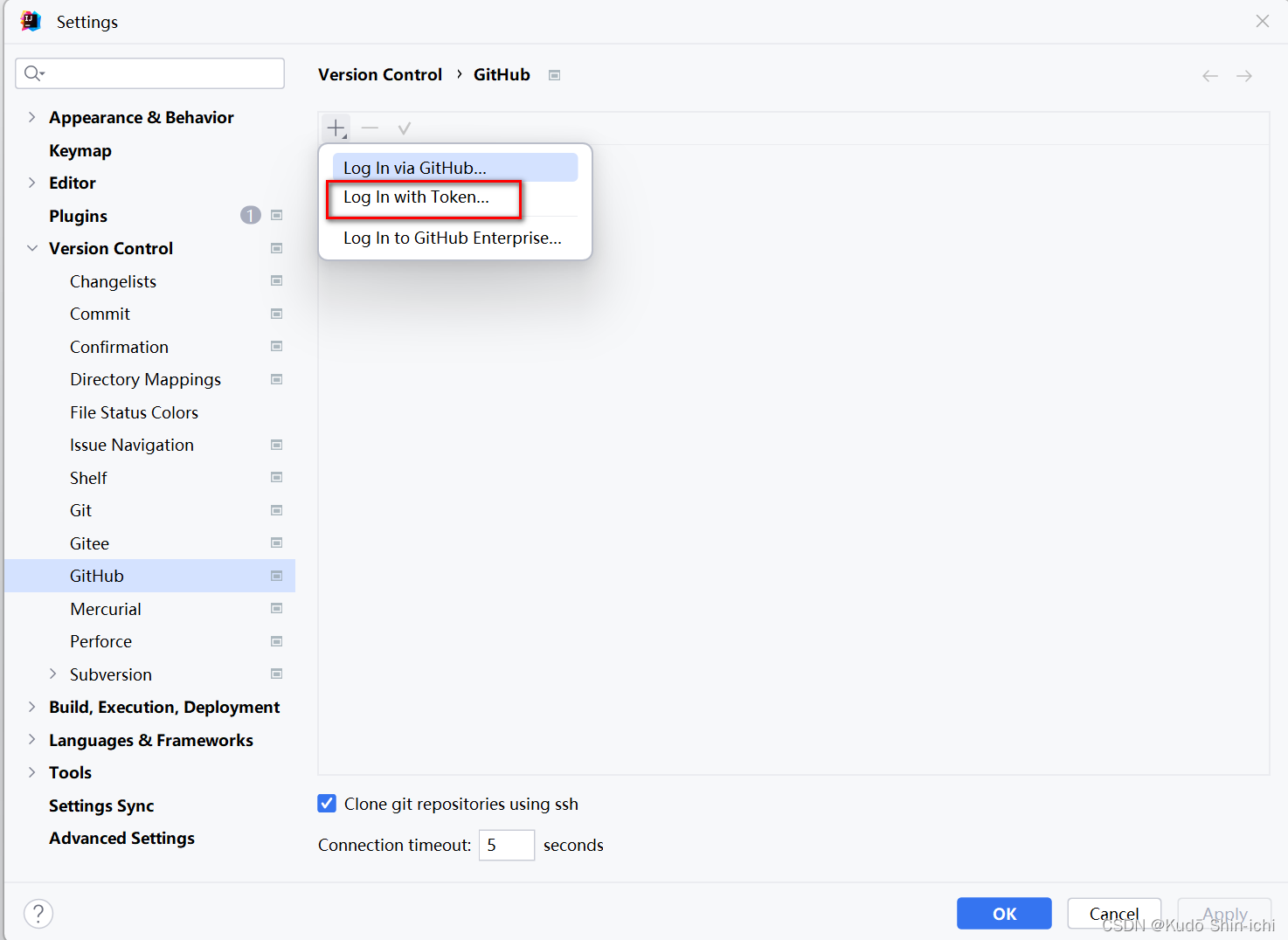1288x940 pixels.
Task: Click project icon next to Perforce
Action: (277, 641)
